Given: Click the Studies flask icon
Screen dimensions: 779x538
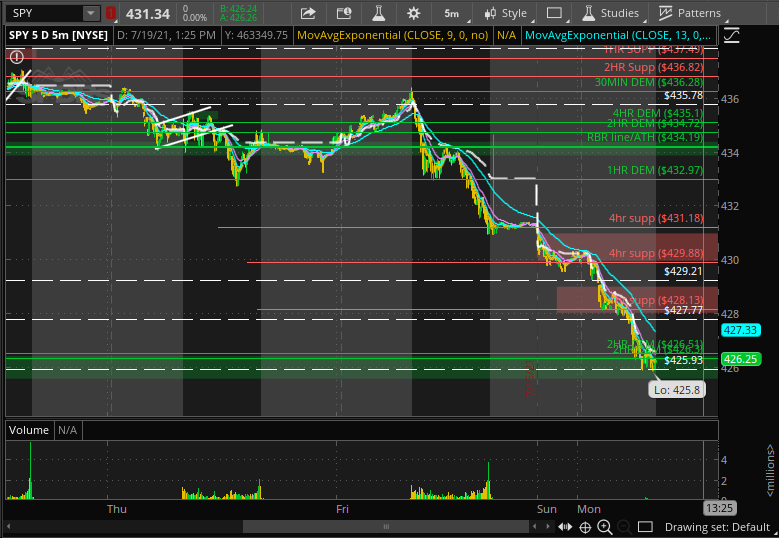Looking at the screenshot, I should [x=588, y=13].
